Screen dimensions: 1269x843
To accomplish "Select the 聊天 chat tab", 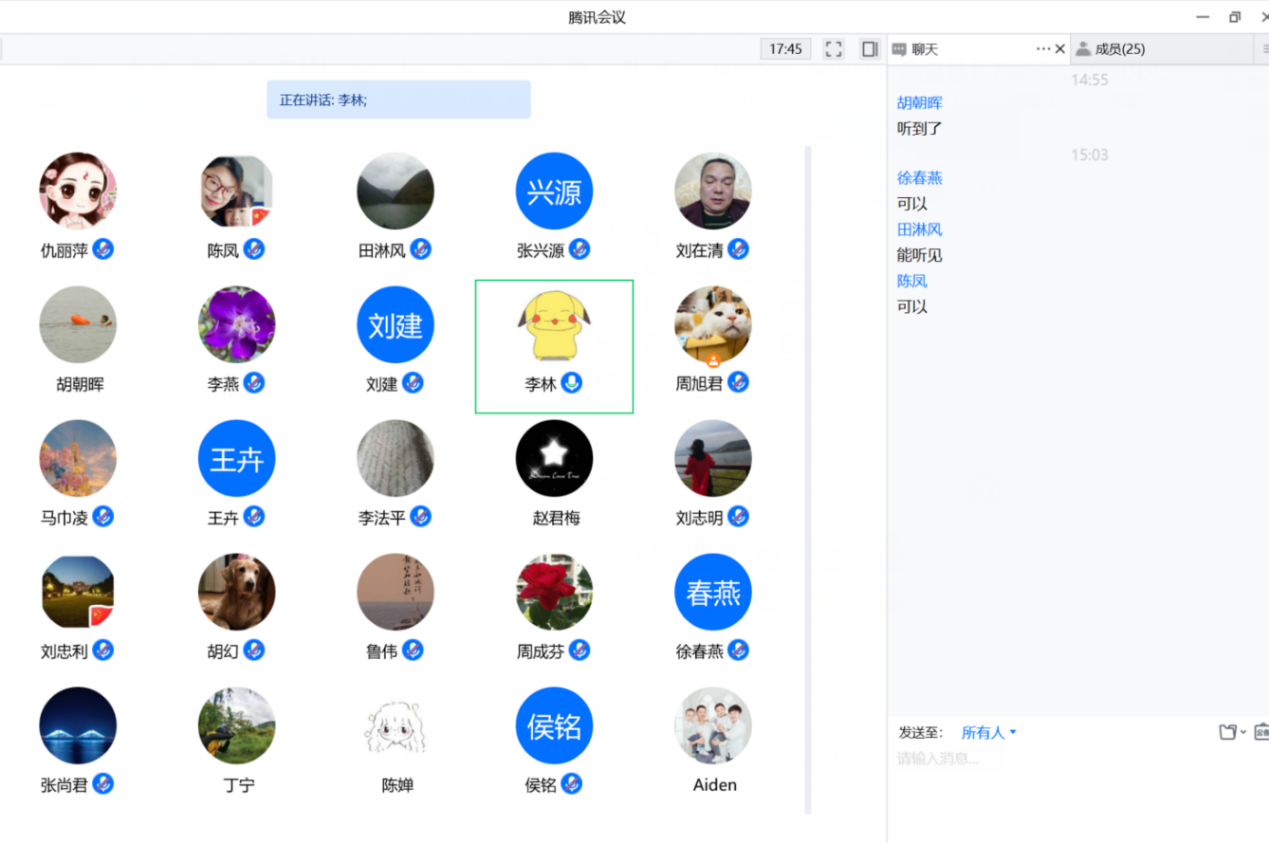I will point(925,49).
